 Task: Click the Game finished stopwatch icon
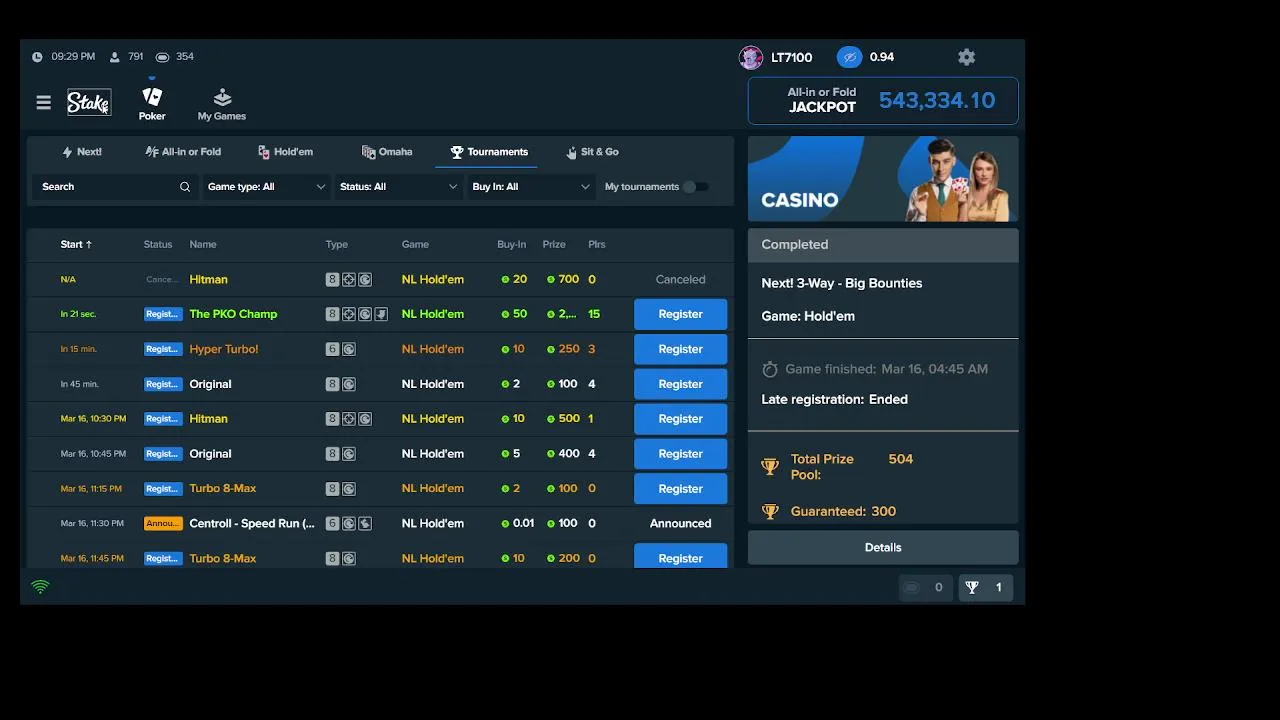click(770, 369)
